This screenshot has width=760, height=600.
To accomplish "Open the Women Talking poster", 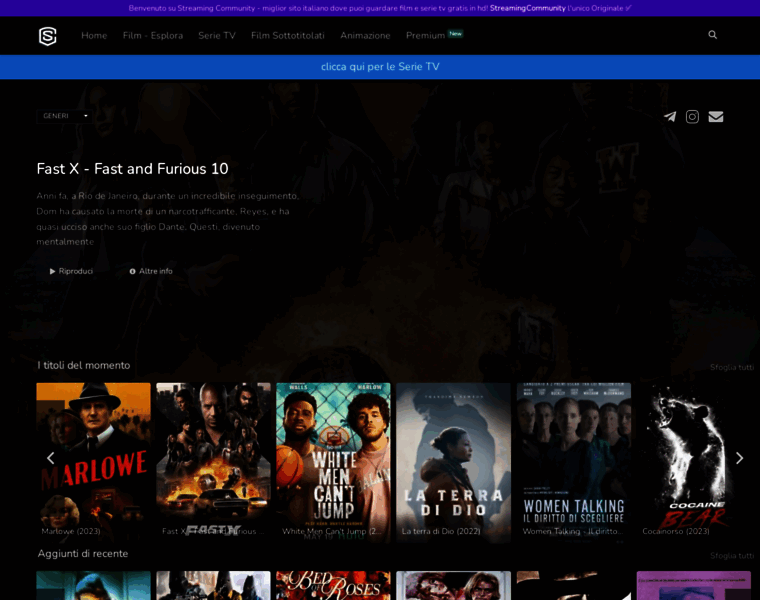I will [574, 462].
